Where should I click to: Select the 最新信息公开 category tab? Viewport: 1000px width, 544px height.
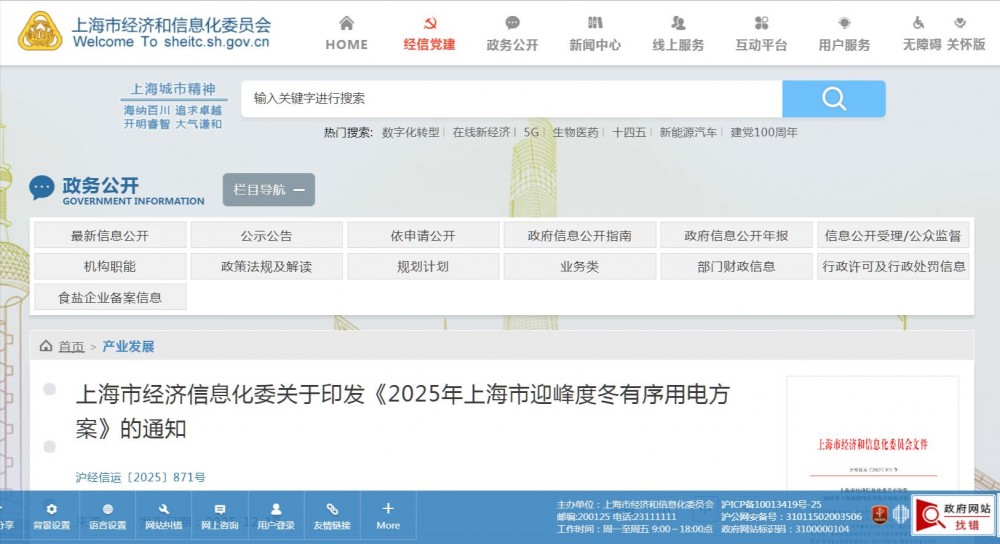[x=110, y=236]
